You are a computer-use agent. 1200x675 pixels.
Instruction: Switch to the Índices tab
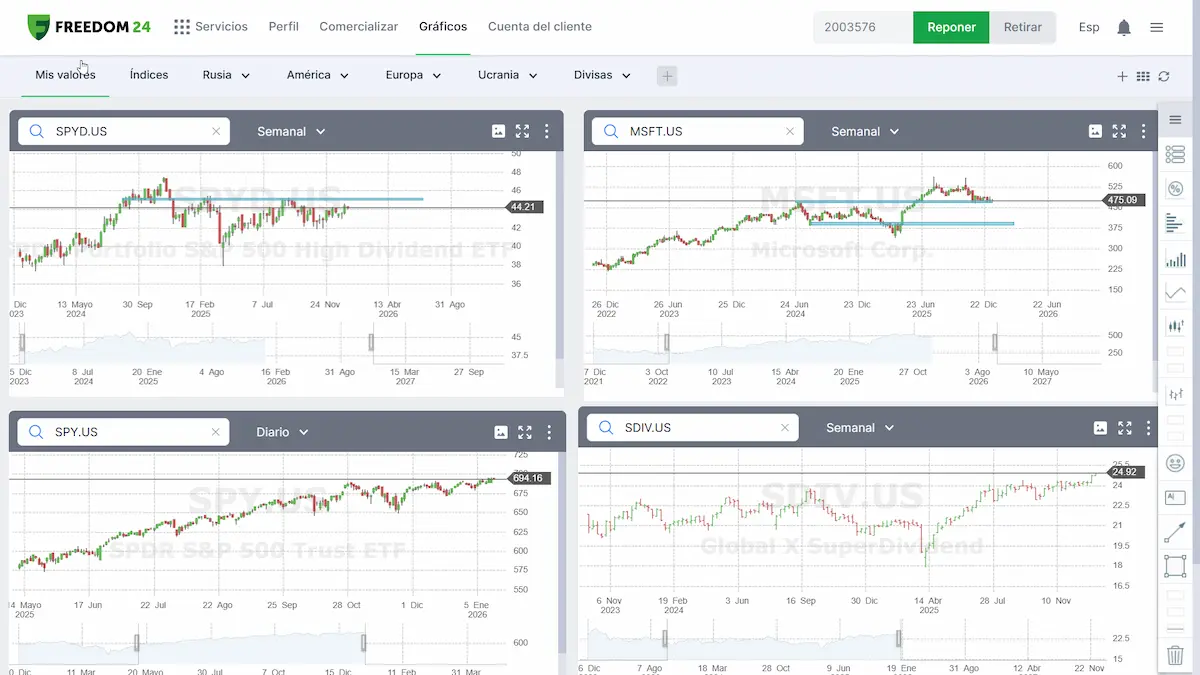click(x=149, y=75)
